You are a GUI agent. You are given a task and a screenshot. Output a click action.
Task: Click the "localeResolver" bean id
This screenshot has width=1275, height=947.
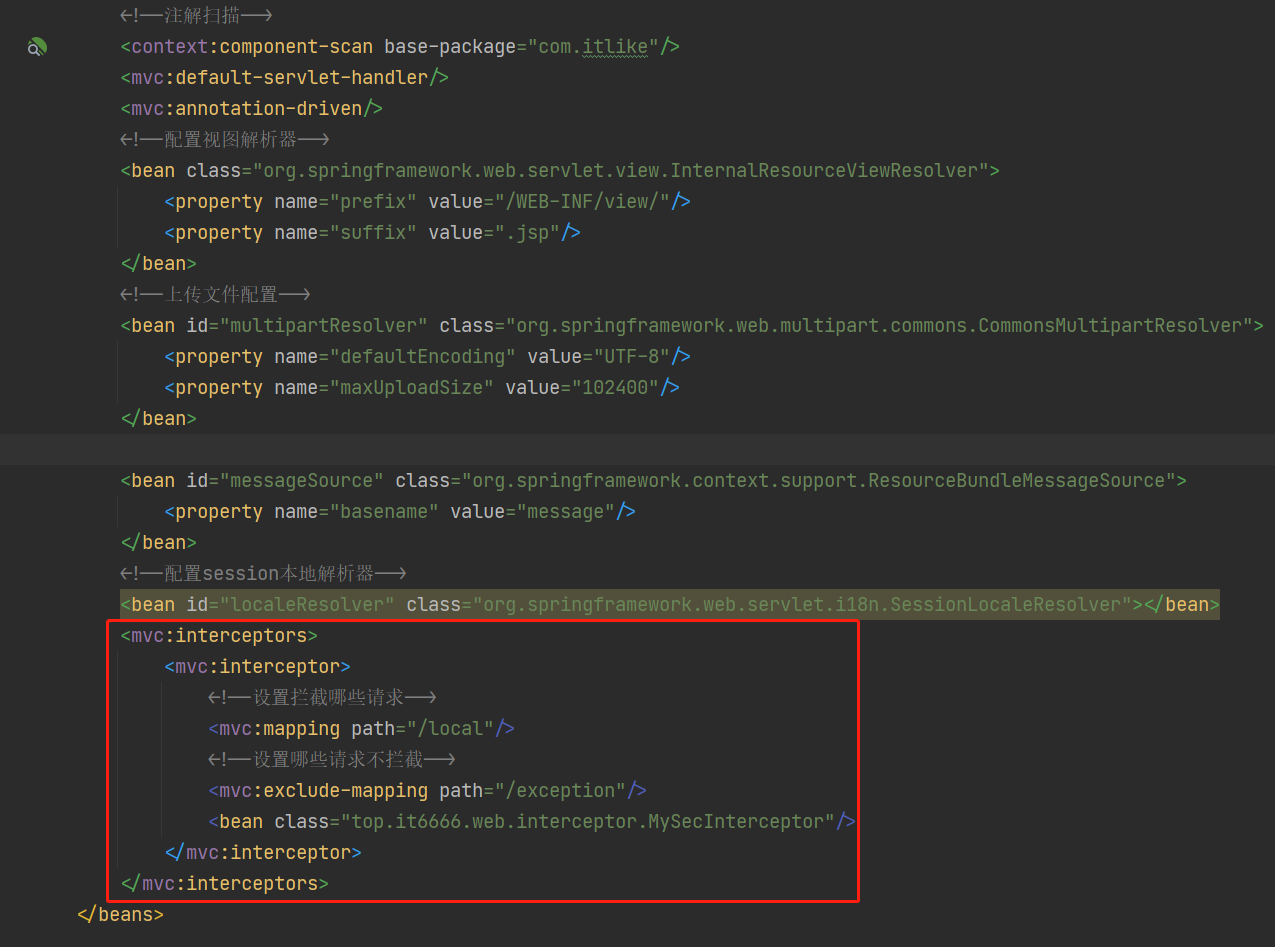coord(307,604)
